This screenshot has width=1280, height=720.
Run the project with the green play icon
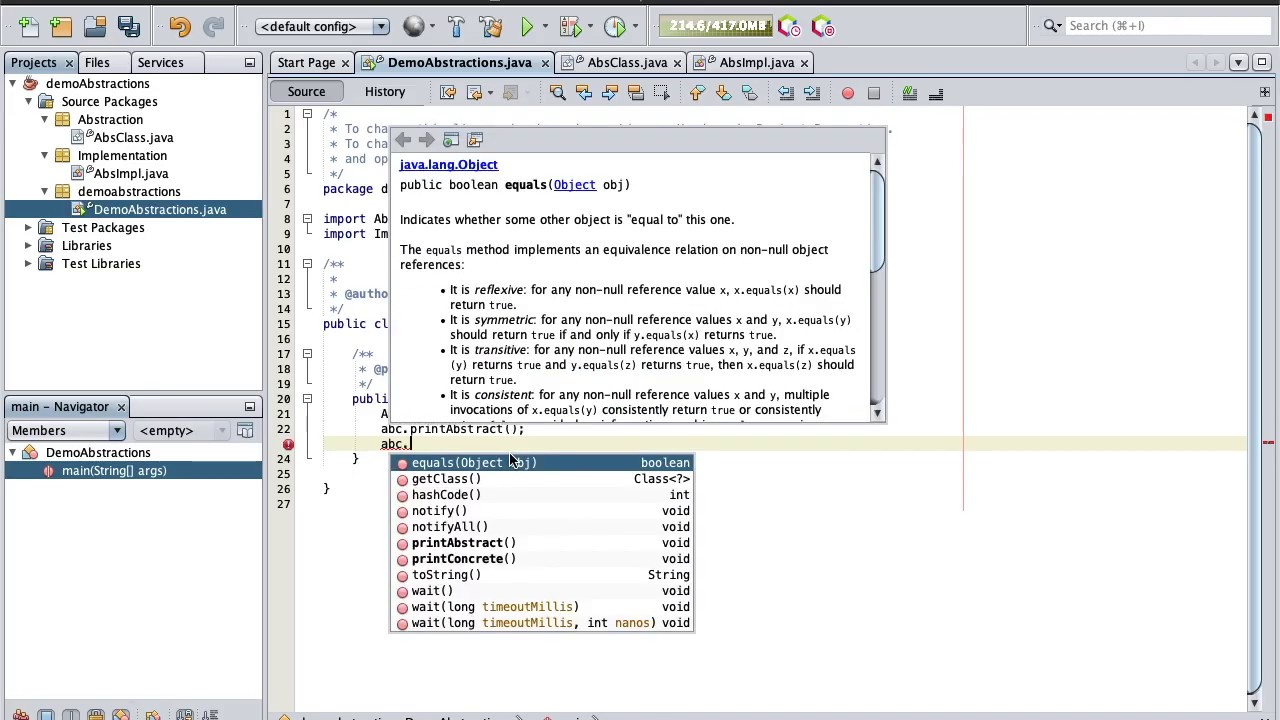[x=527, y=27]
